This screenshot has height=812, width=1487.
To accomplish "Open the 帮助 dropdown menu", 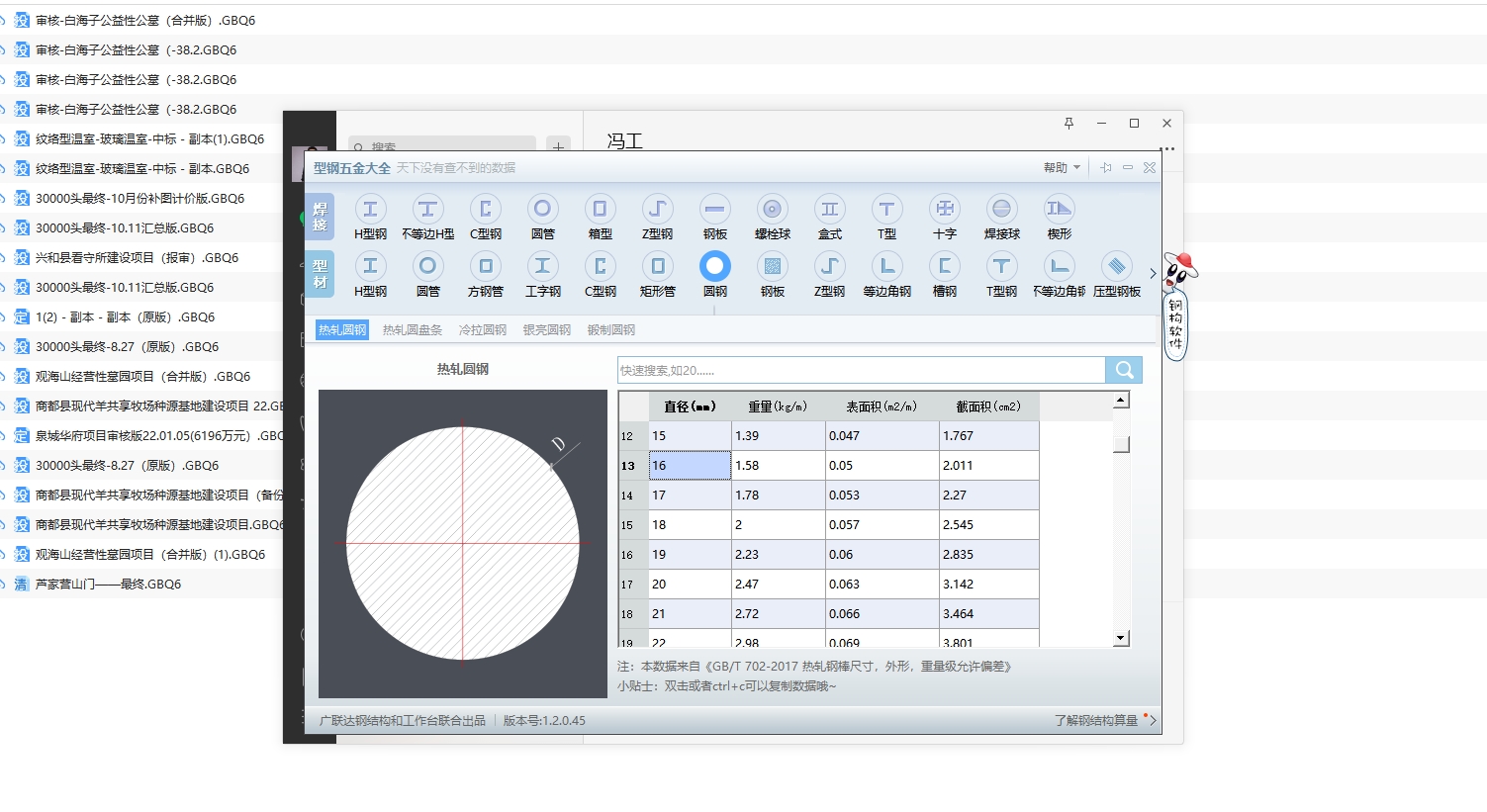I will 1062,168.
